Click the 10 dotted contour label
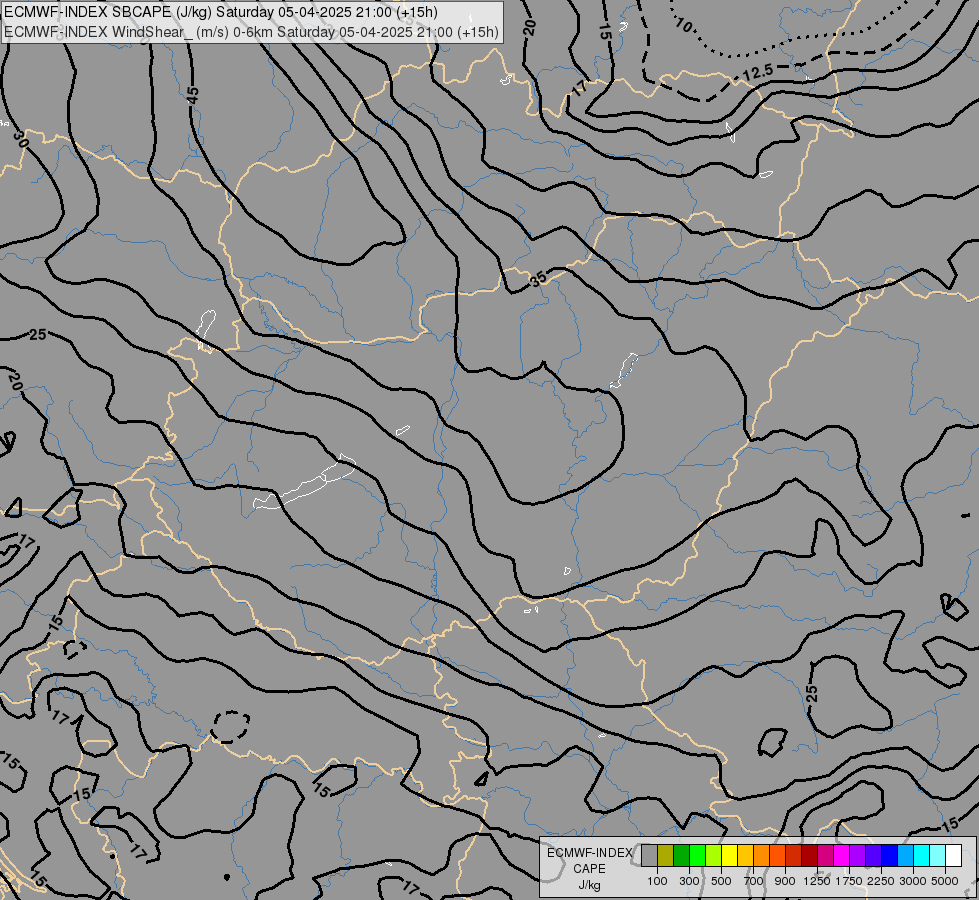Viewport: 979px width, 900px height. (x=684, y=25)
